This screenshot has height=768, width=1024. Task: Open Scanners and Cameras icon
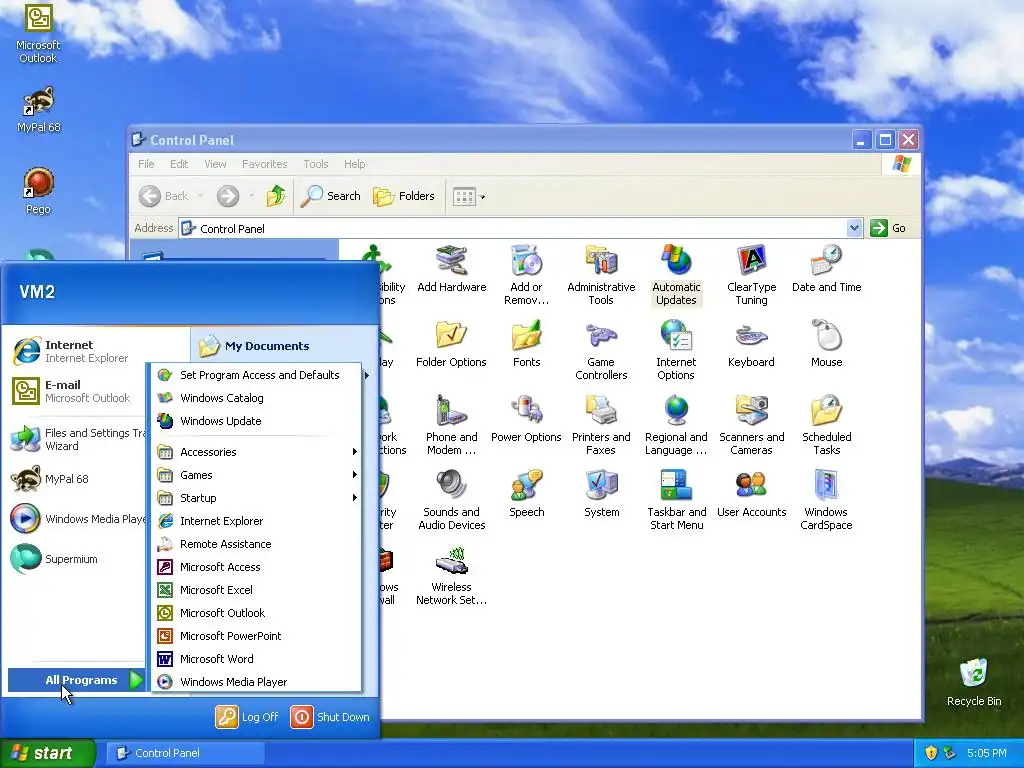click(751, 426)
